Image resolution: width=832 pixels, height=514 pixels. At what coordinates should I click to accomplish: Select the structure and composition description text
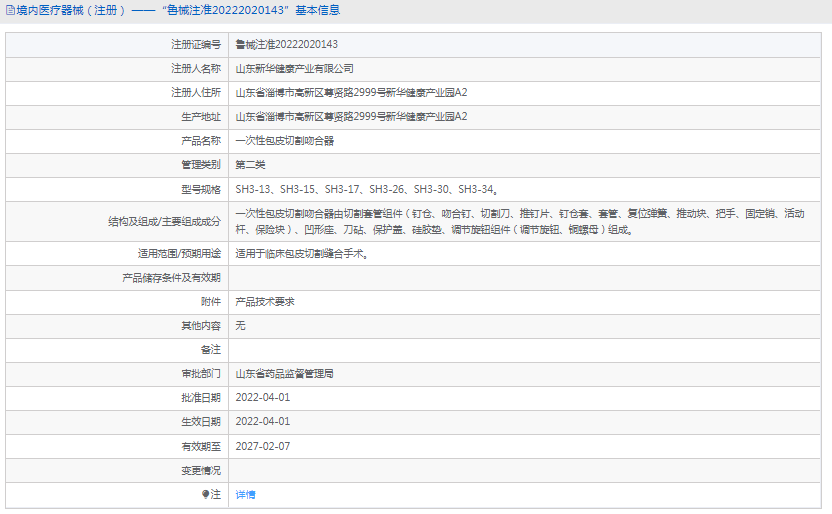click(520, 222)
